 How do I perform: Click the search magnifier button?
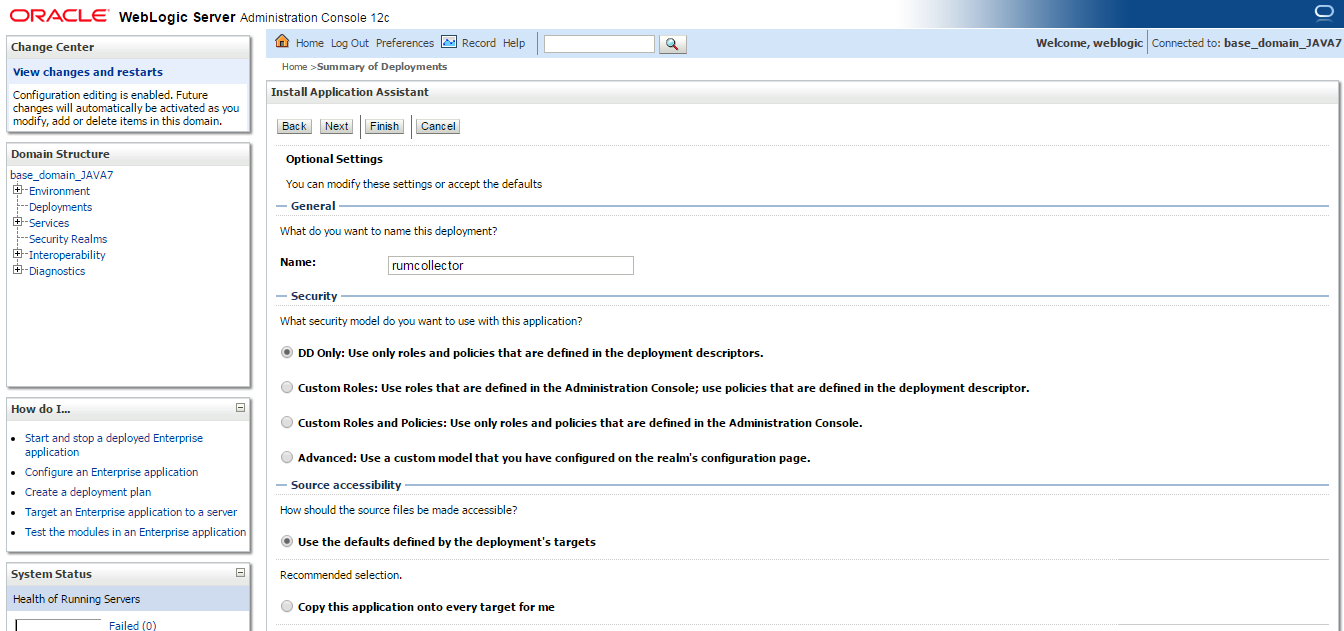click(x=673, y=44)
